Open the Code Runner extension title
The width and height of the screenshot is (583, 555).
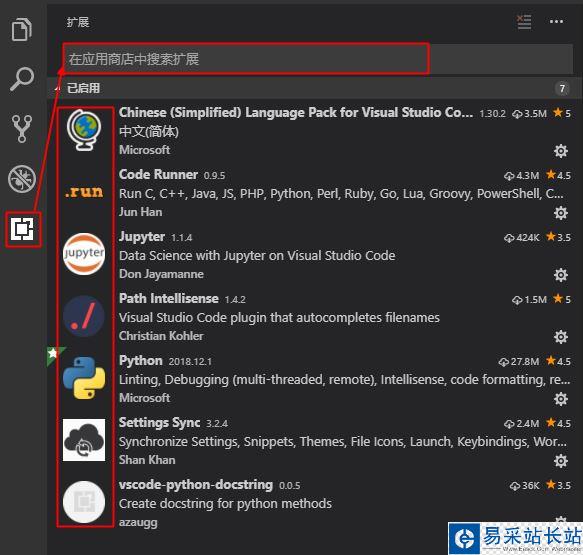click(x=158, y=174)
